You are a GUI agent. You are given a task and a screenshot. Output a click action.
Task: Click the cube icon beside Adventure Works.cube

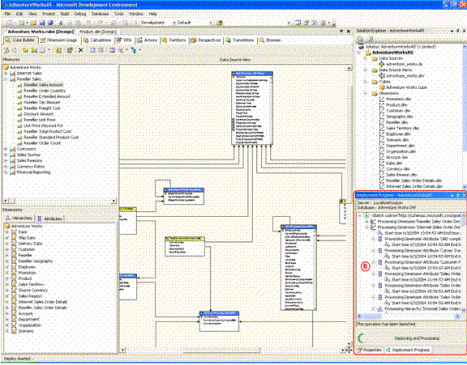click(382, 87)
